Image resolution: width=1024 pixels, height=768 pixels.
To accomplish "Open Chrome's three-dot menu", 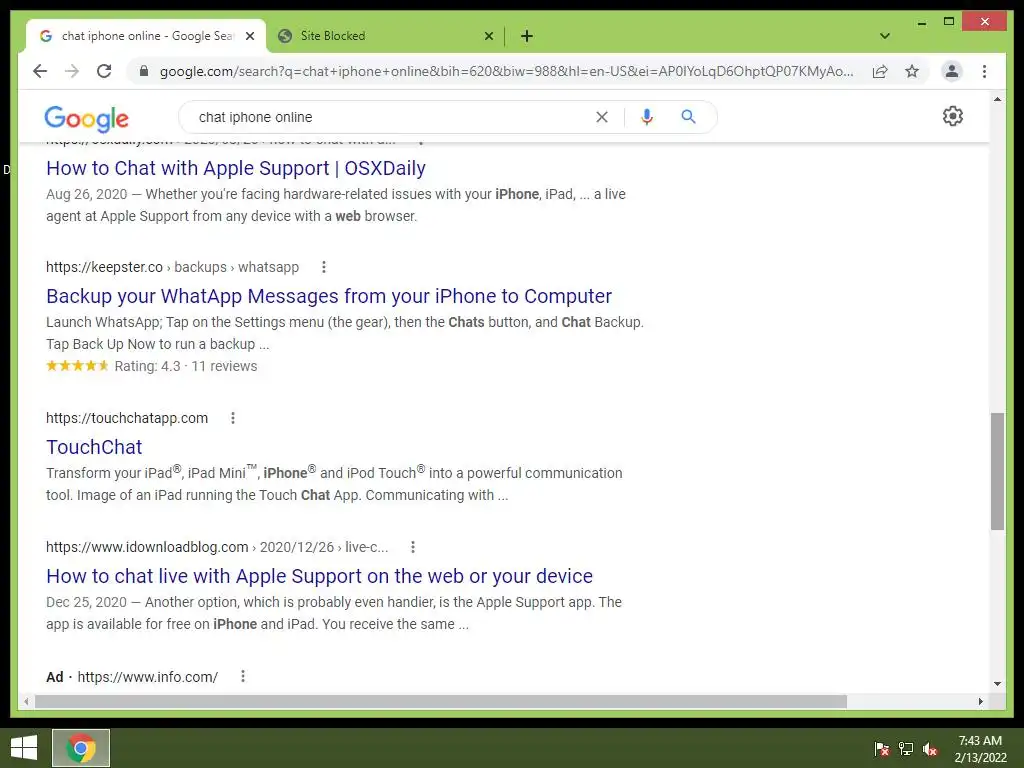I will click(984, 71).
